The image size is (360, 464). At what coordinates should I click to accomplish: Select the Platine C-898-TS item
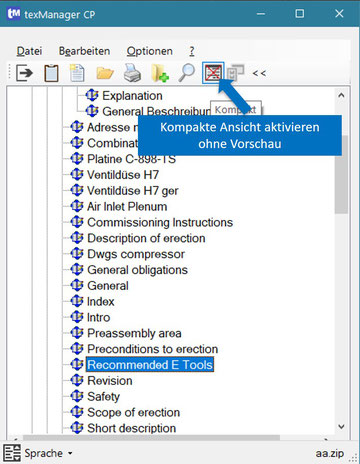point(131,159)
